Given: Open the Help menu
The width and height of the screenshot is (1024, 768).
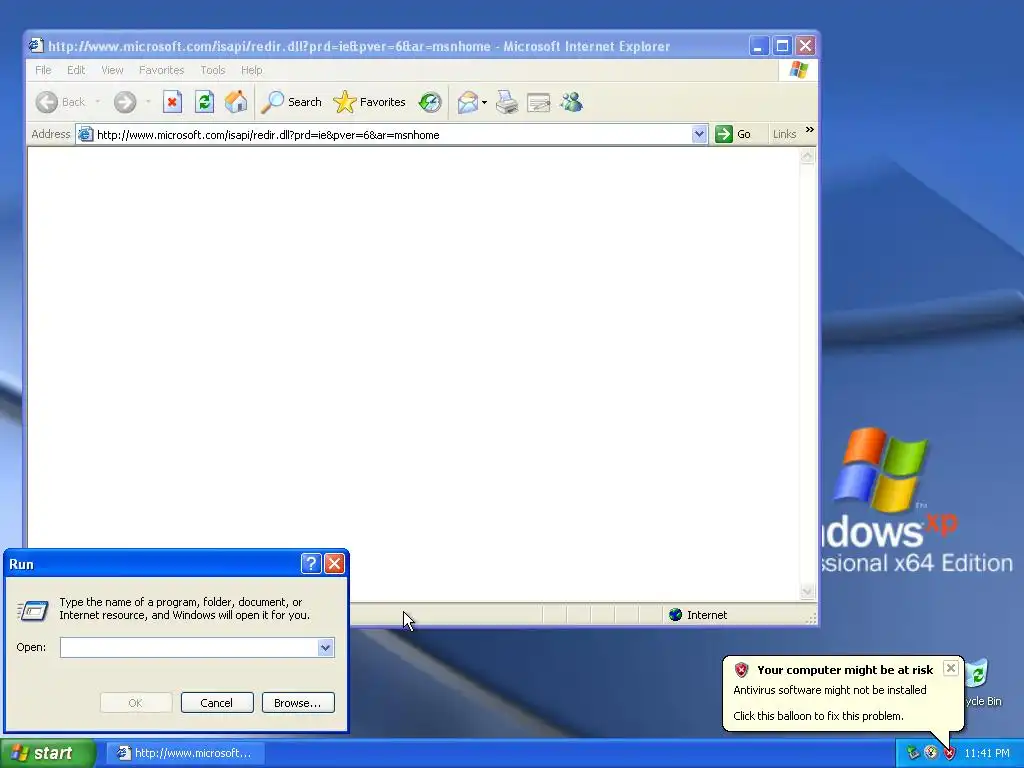Looking at the screenshot, I should [251, 70].
